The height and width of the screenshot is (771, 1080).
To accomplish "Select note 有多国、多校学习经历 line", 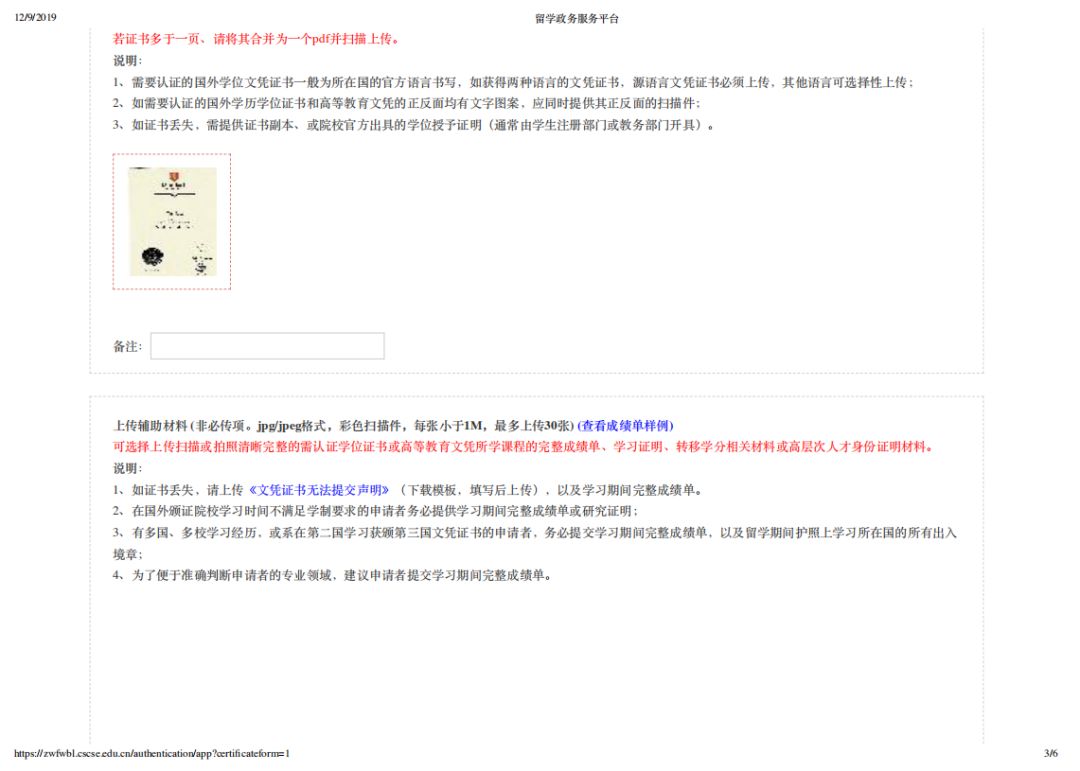I will click(535, 543).
